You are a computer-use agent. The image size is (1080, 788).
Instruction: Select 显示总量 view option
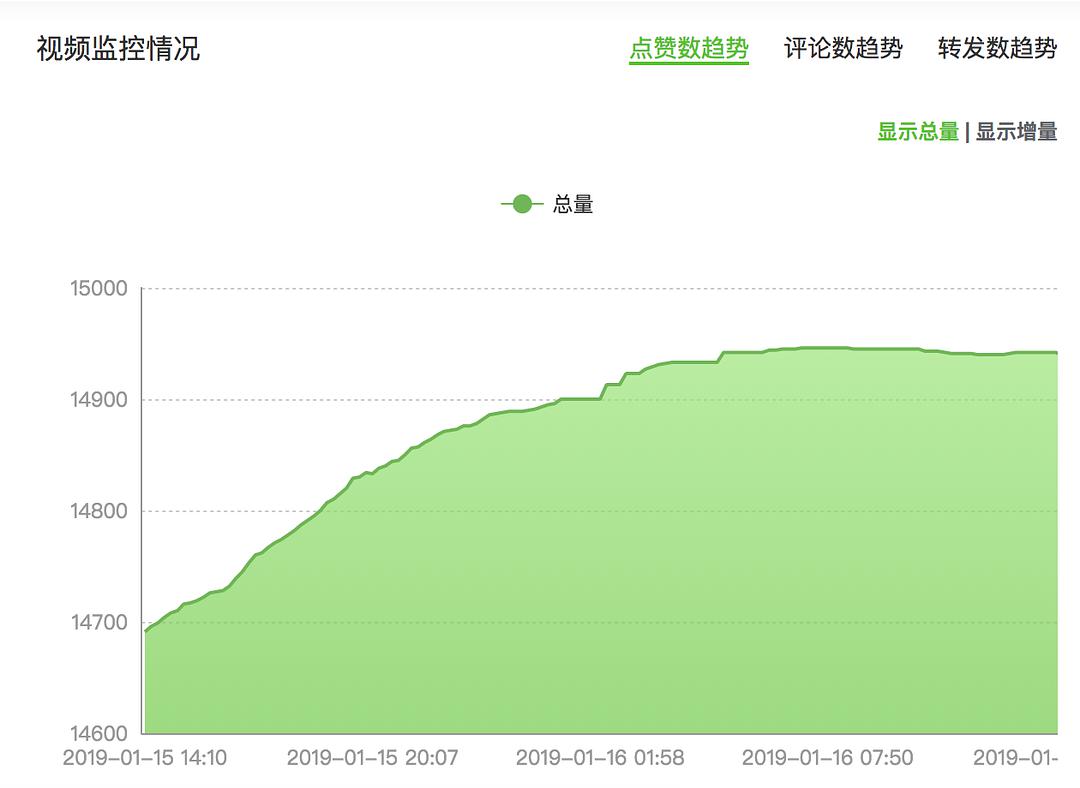click(918, 132)
